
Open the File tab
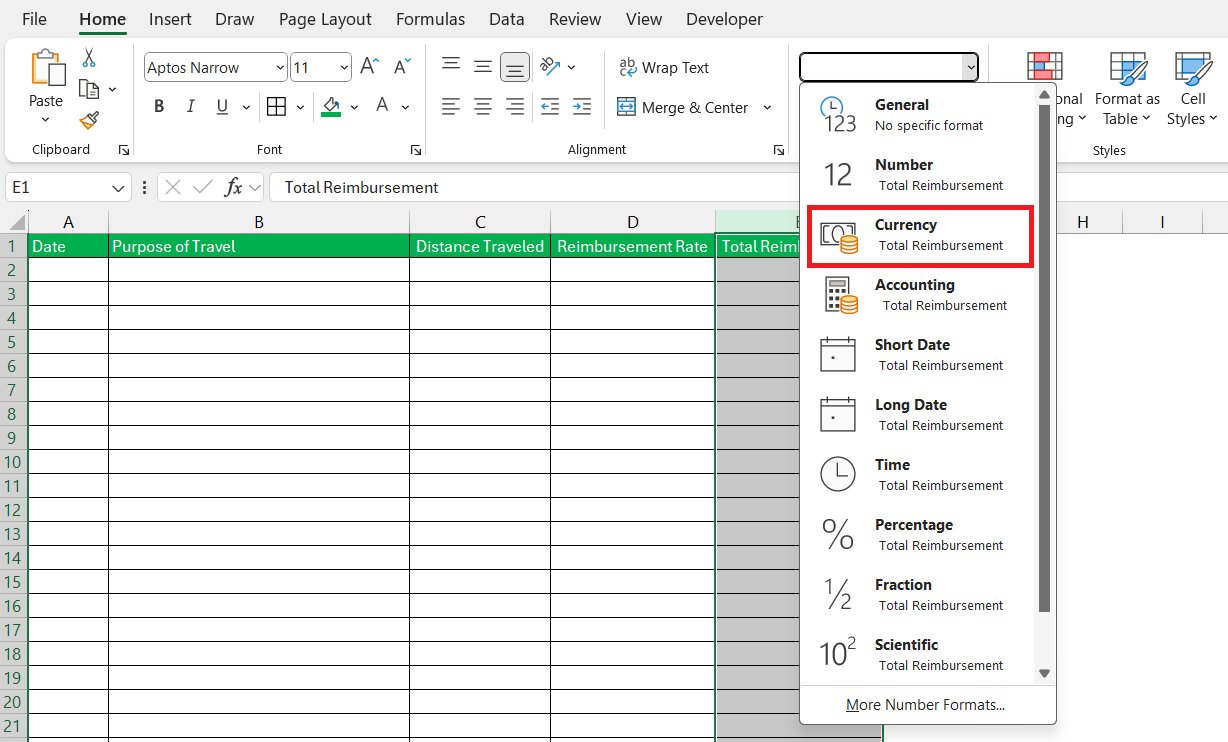pyautogui.click(x=34, y=19)
